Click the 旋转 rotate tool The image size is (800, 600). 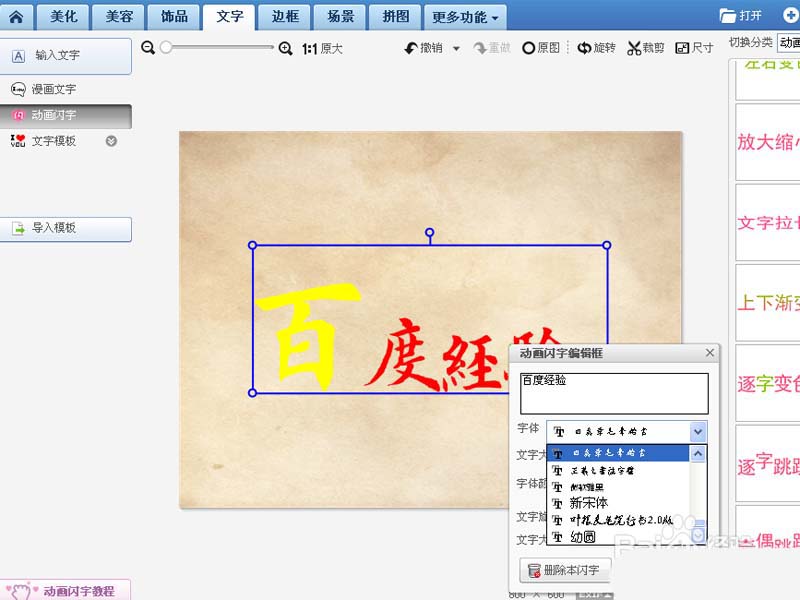pyautogui.click(x=596, y=48)
